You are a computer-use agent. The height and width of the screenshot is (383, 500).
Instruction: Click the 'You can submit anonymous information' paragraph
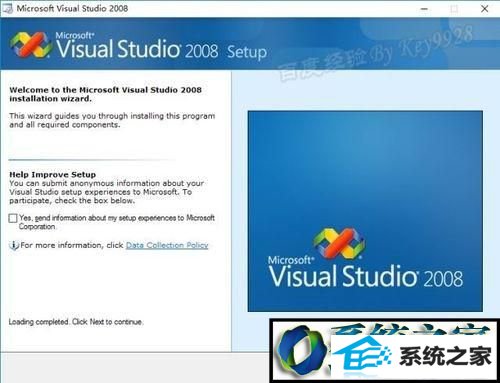point(106,192)
